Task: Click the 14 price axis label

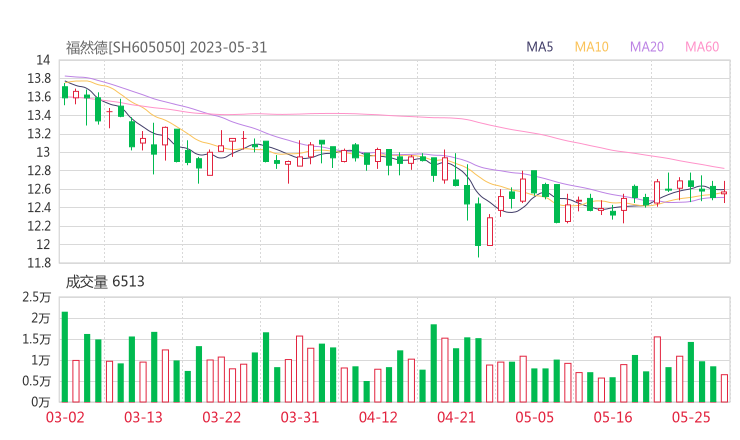Action: [x=43, y=60]
